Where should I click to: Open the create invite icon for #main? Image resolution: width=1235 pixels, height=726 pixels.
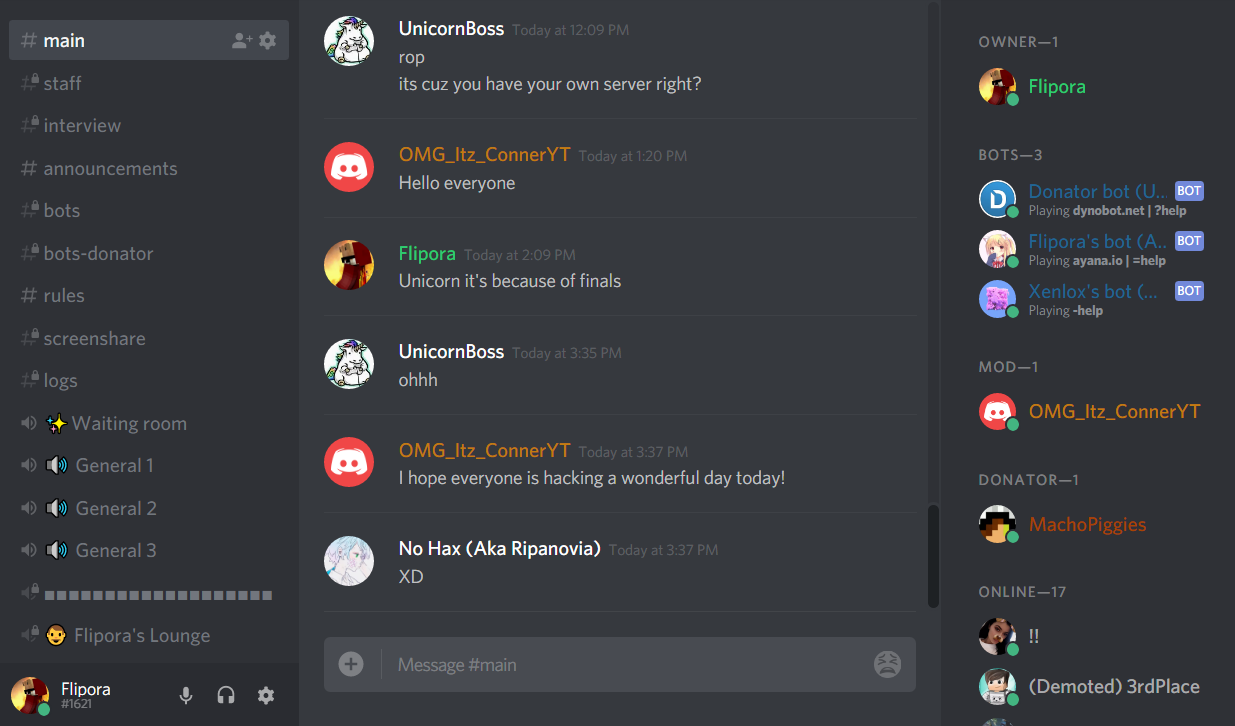241,41
